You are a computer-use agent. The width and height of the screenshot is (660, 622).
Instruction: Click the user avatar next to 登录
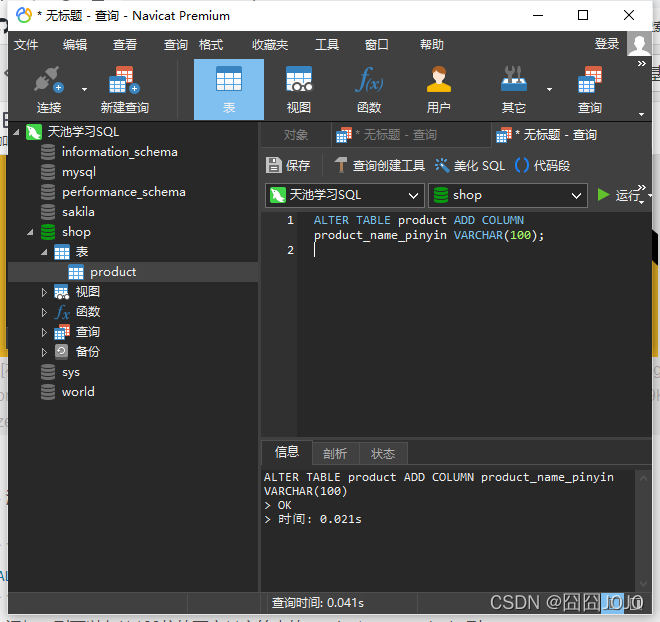click(x=639, y=44)
